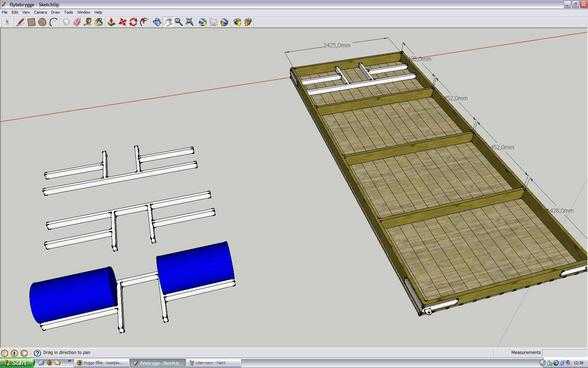Screen dimensions: 588x368
Task: Select the Rectangle drawing tool
Action: click(31, 22)
